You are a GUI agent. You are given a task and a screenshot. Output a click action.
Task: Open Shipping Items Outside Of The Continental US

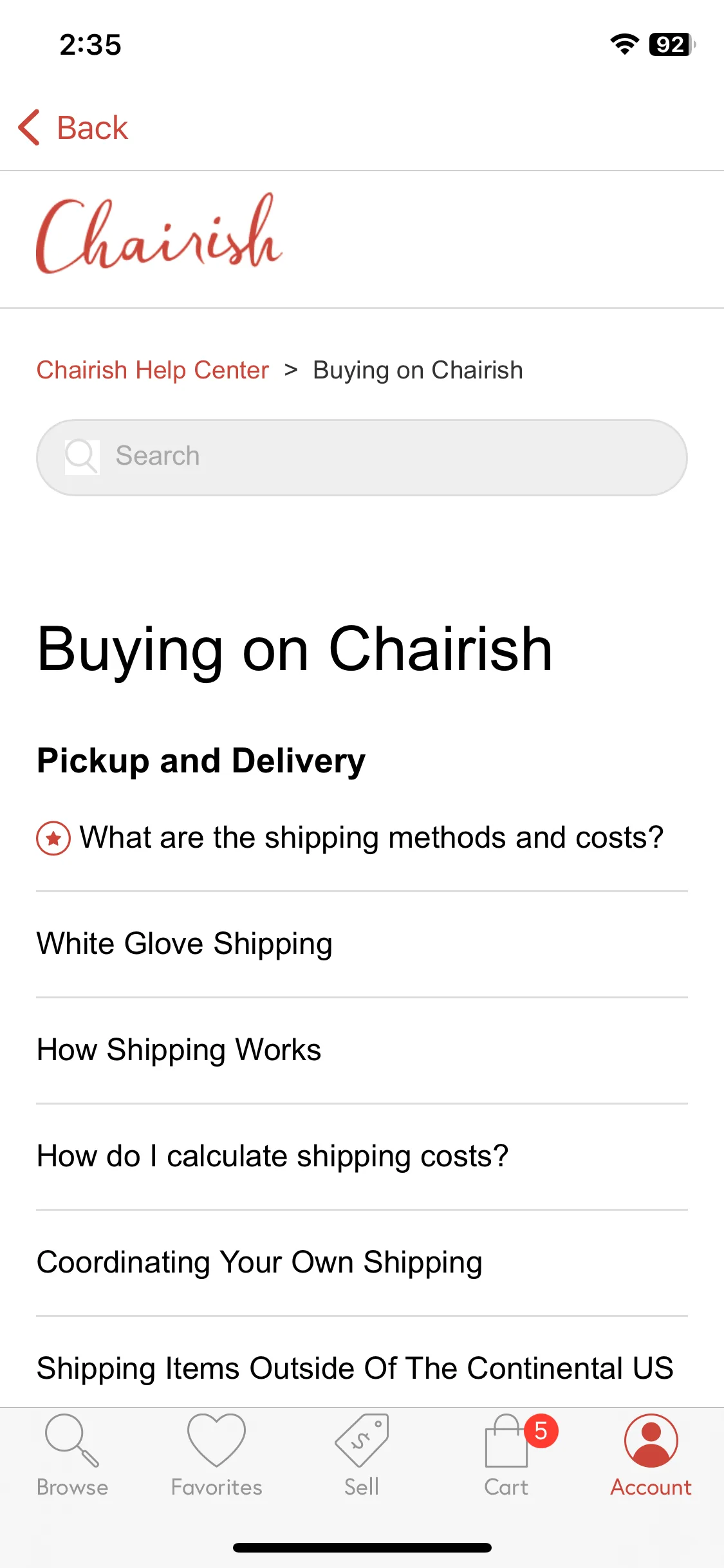(x=355, y=1368)
